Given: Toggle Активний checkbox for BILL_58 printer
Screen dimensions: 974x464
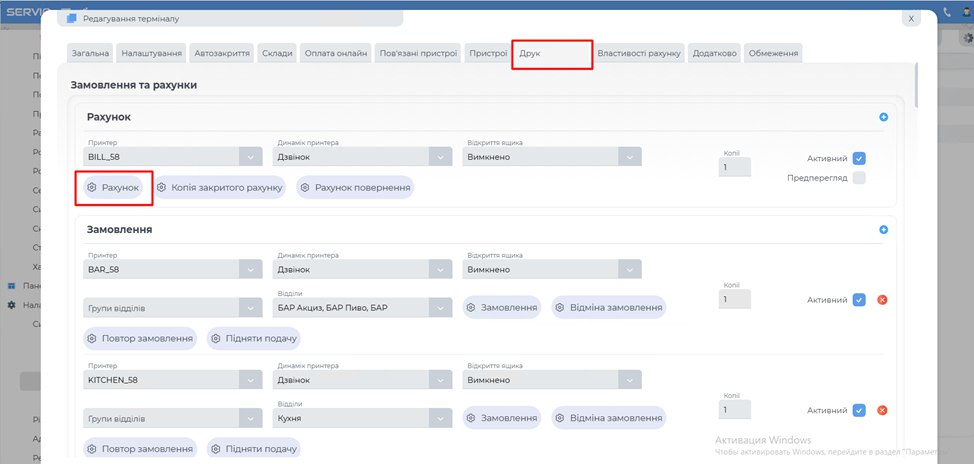Looking at the screenshot, I should pyautogui.click(x=859, y=158).
